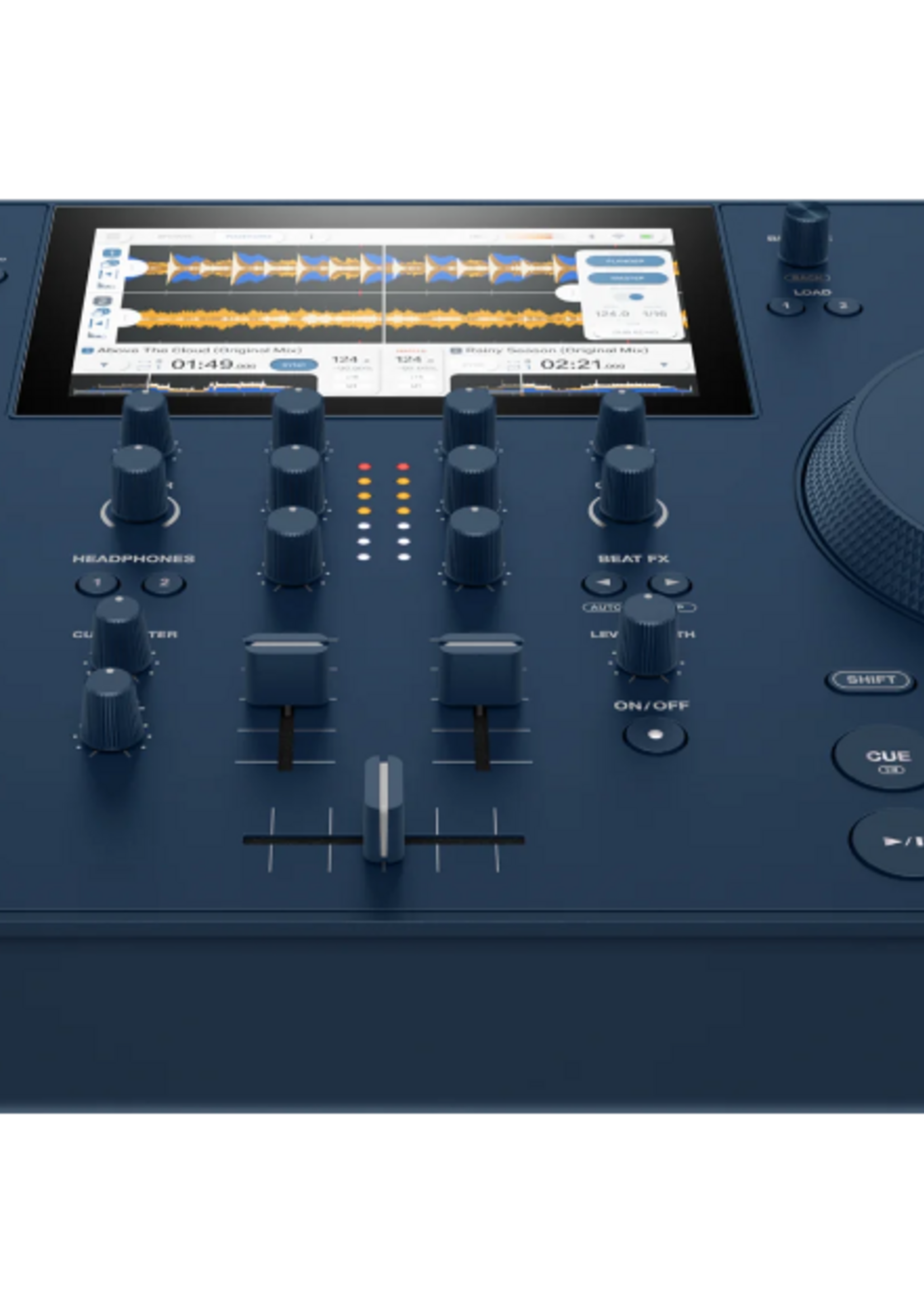This screenshot has height=1294, width=924.
Task: Tap the 01:49 time display
Action: (213, 365)
